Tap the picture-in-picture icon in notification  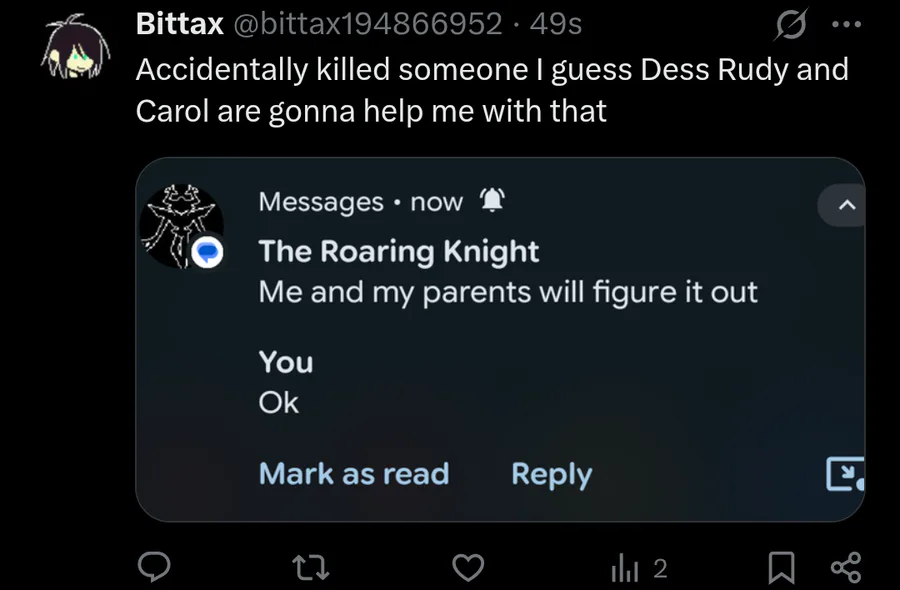tap(843, 474)
